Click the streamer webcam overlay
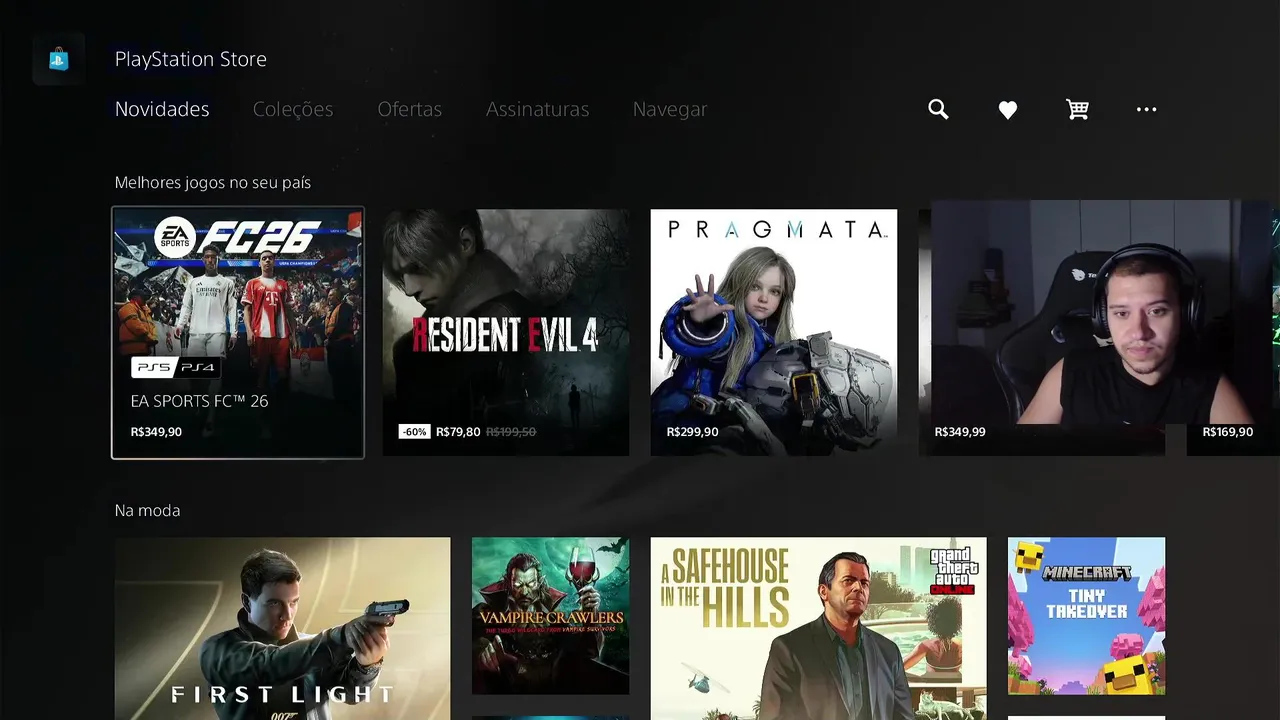The image size is (1280, 720). 1100,312
